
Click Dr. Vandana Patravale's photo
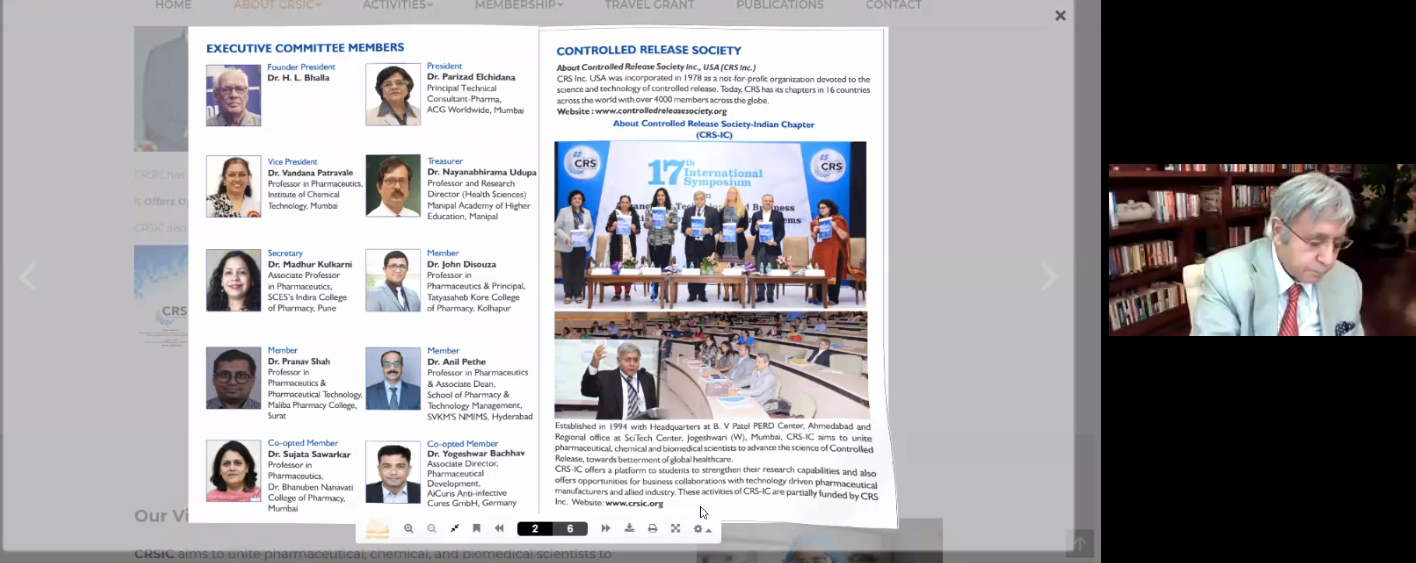[x=233, y=186]
